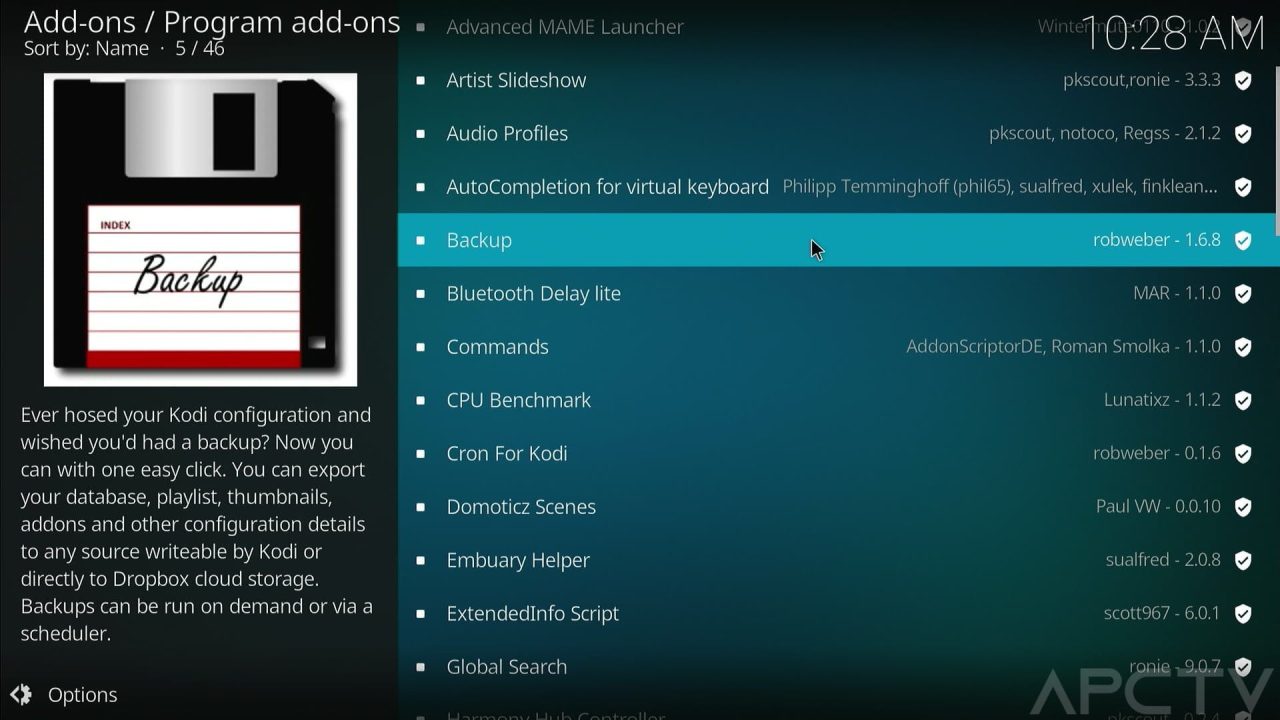Click author text MAR - 1.1.0
This screenshot has height=720, width=1280.
[1177, 294]
